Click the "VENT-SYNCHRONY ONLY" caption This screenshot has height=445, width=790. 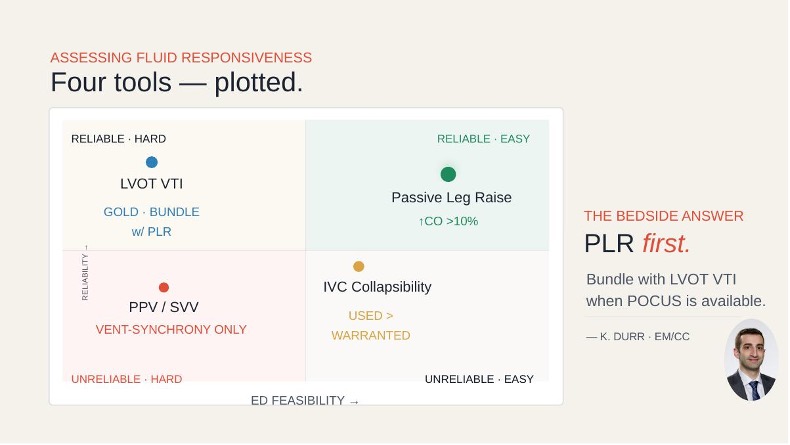click(171, 330)
